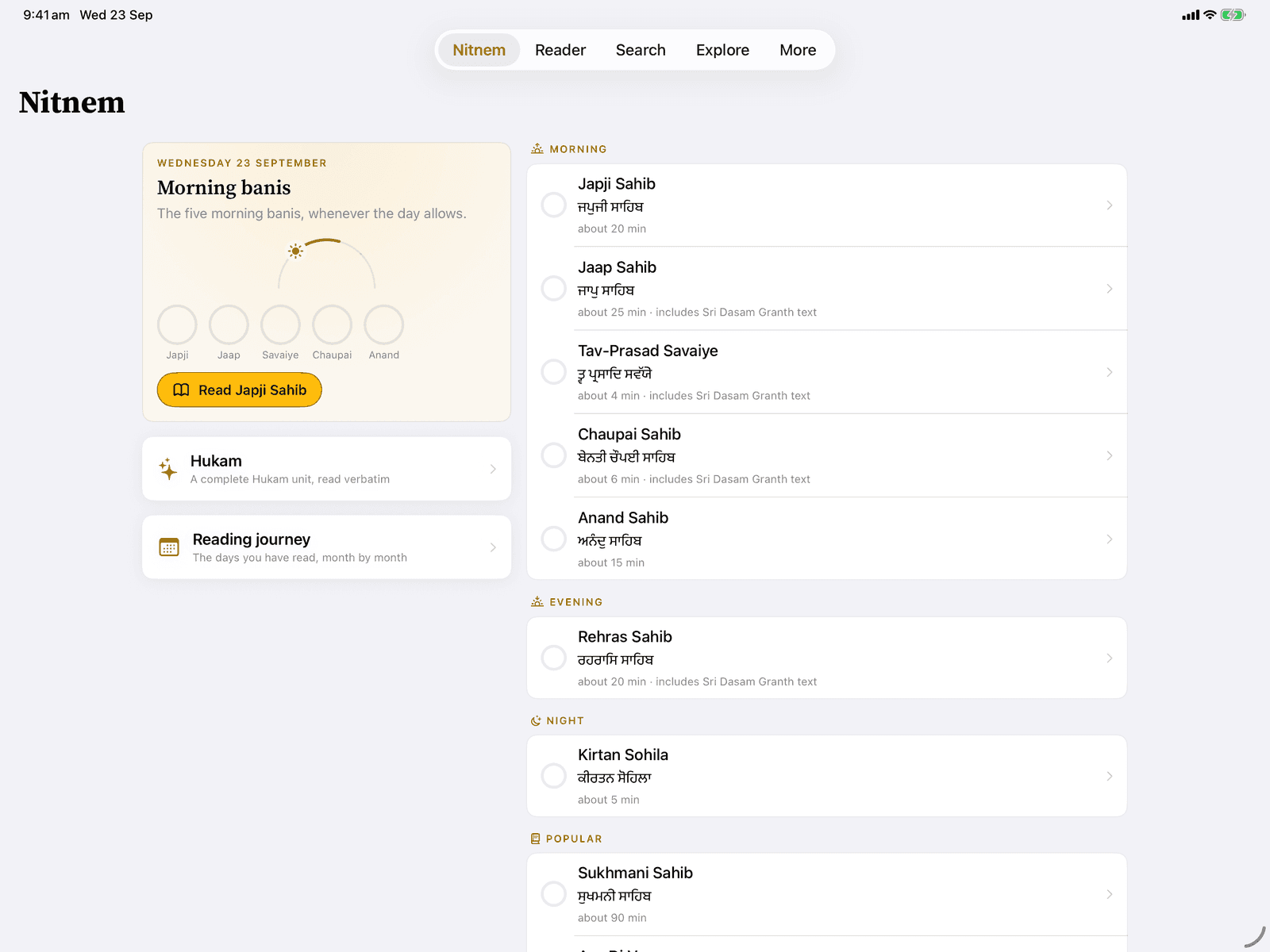Image resolution: width=1270 pixels, height=952 pixels.
Task: Click the Popular book section icon
Action: coord(535,839)
